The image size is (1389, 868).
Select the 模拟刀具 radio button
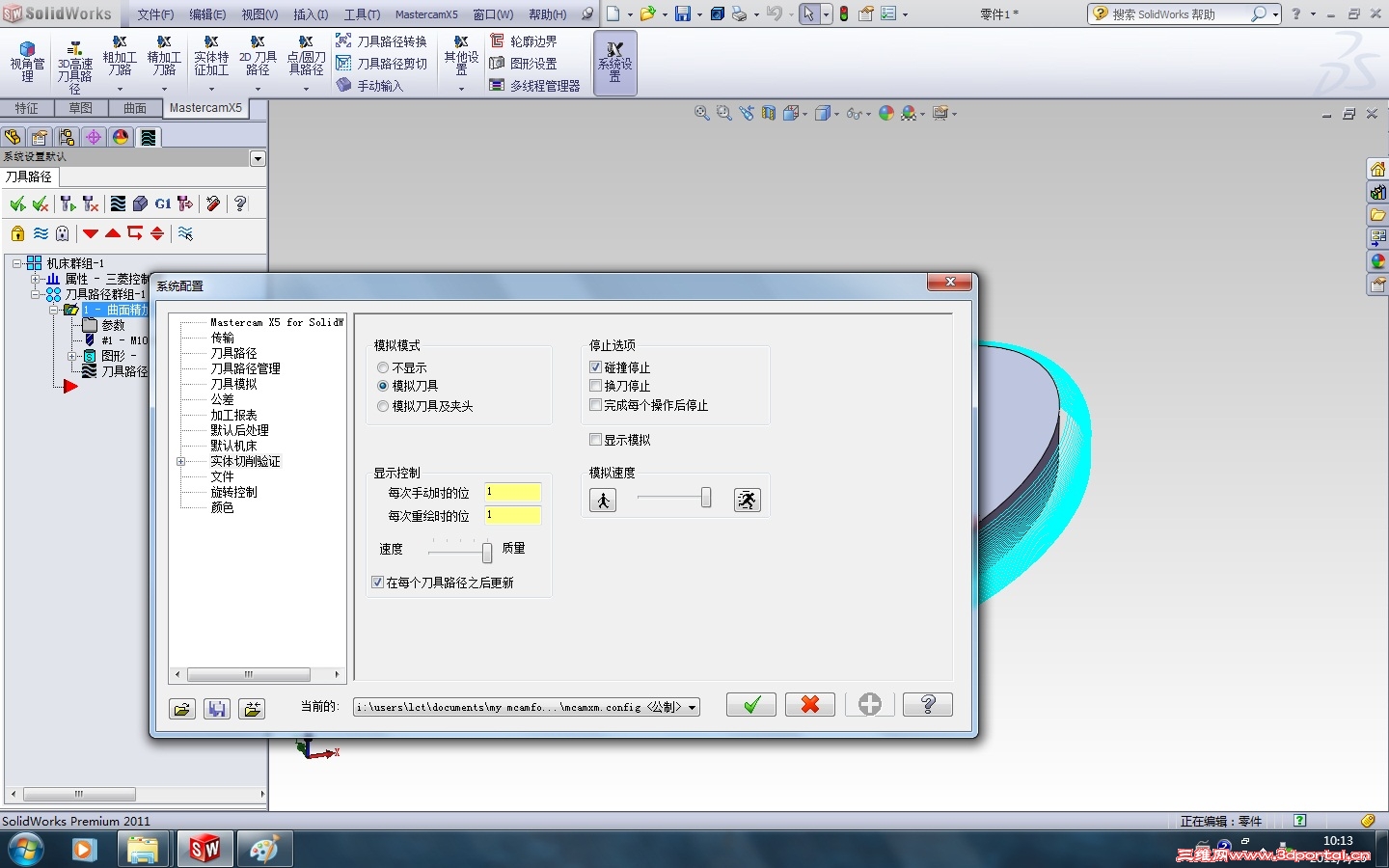pyautogui.click(x=383, y=386)
